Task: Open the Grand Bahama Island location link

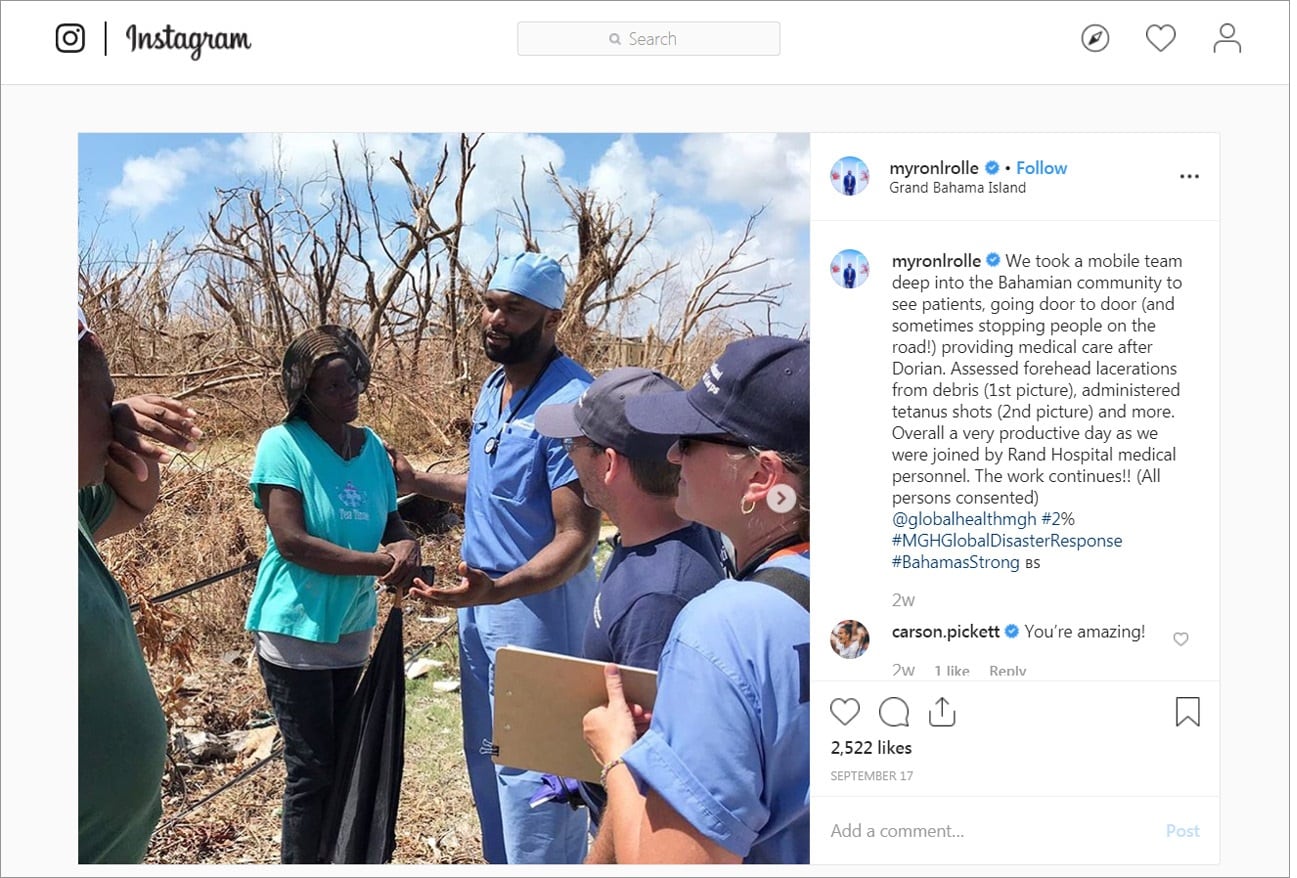Action: (957, 187)
